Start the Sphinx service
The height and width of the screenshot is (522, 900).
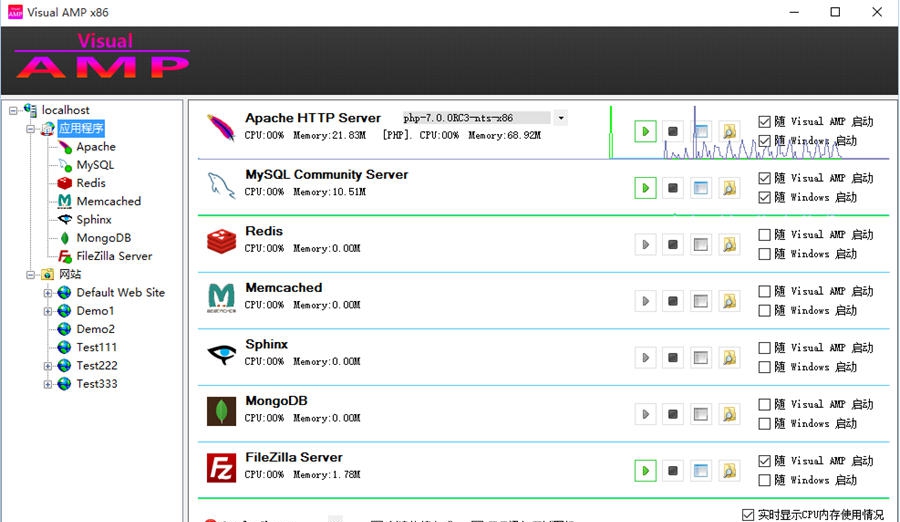tap(645, 358)
